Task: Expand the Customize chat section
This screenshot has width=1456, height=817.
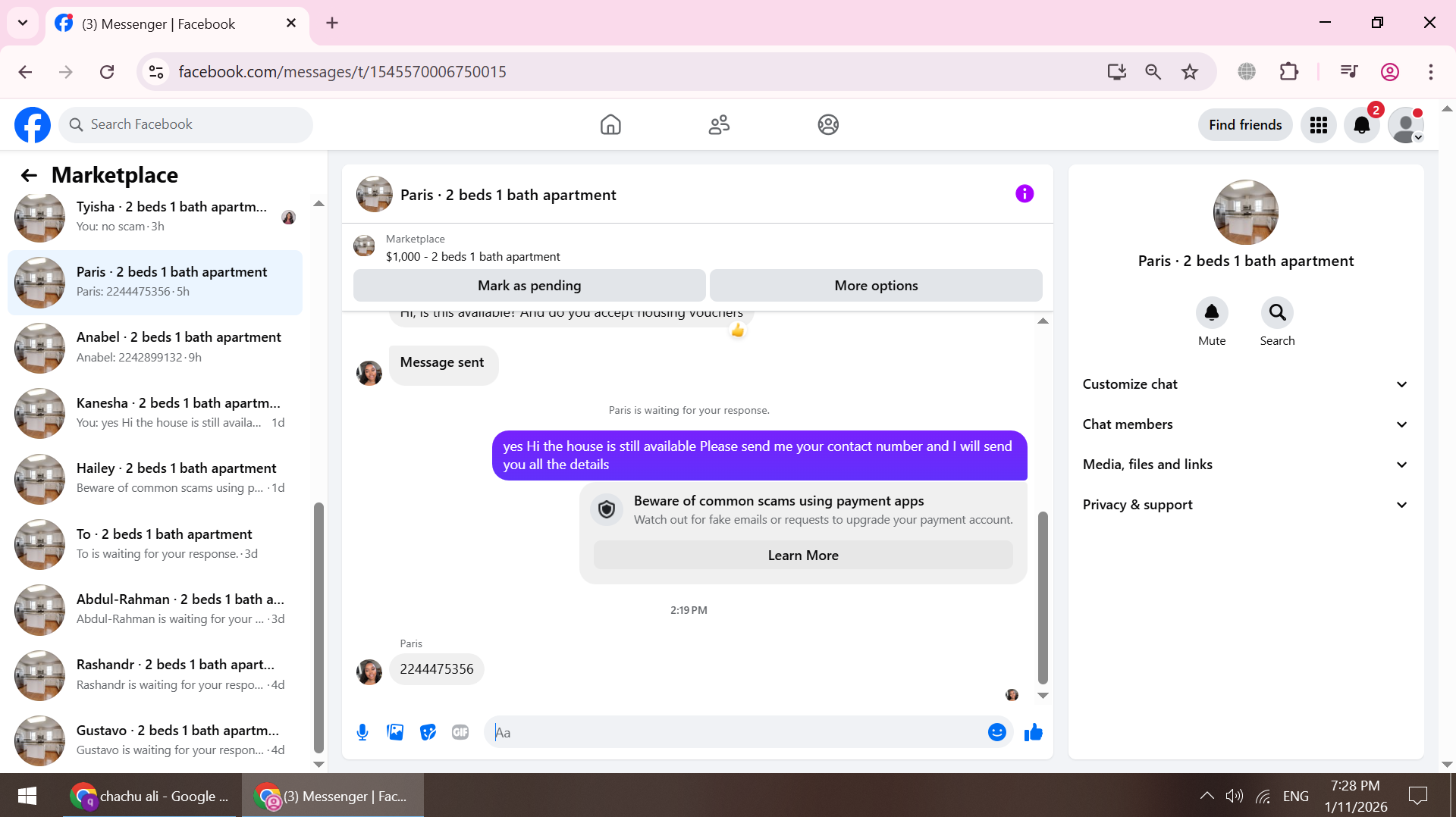Action: (1246, 384)
